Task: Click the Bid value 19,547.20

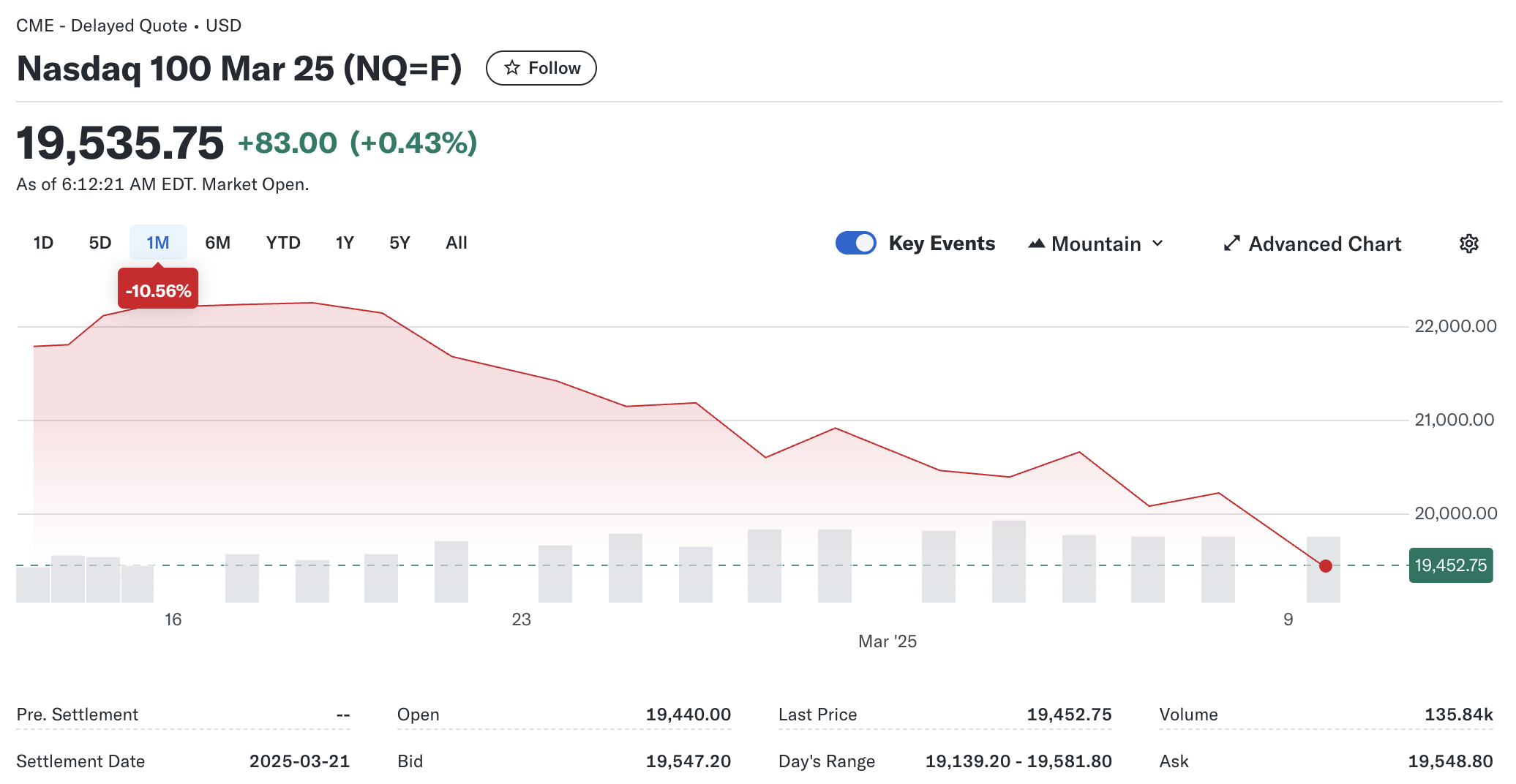Action: coord(688,761)
